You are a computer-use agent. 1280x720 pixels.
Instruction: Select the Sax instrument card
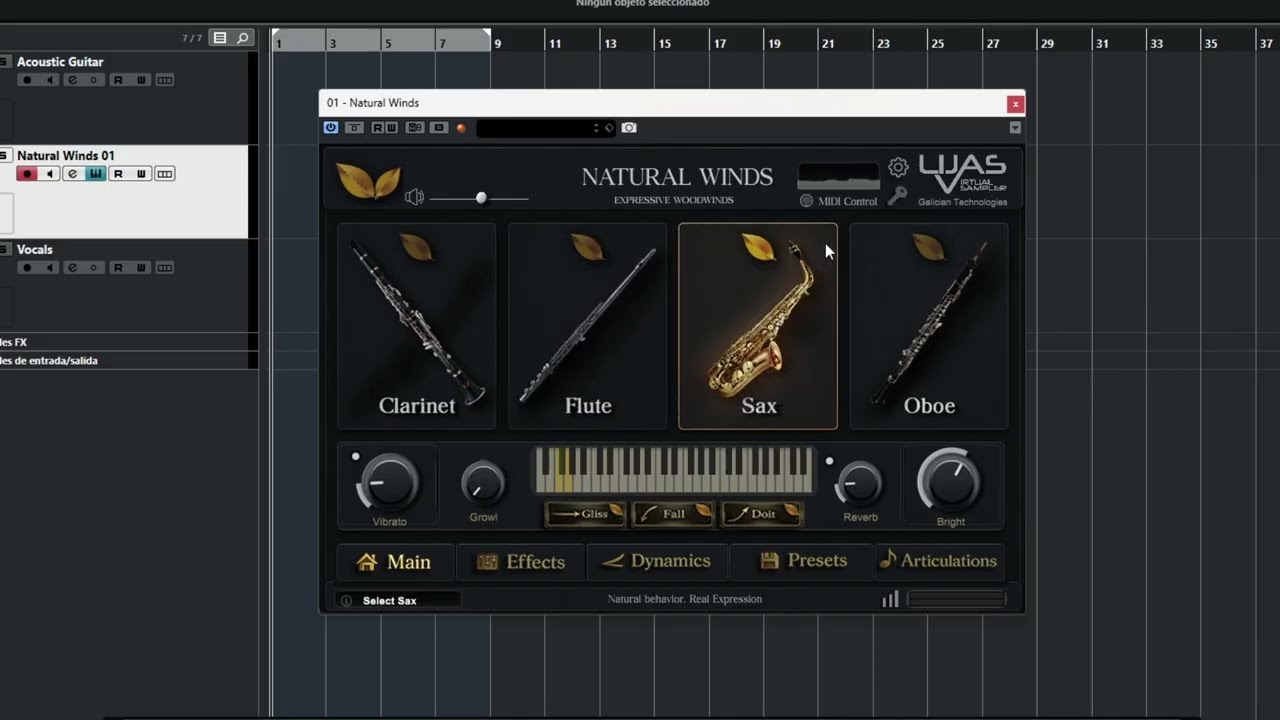[x=758, y=326]
